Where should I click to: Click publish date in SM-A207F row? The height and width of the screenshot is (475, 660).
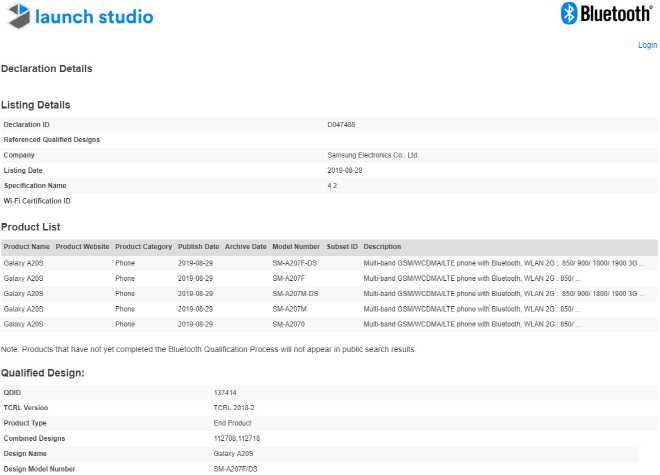point(195,278)
